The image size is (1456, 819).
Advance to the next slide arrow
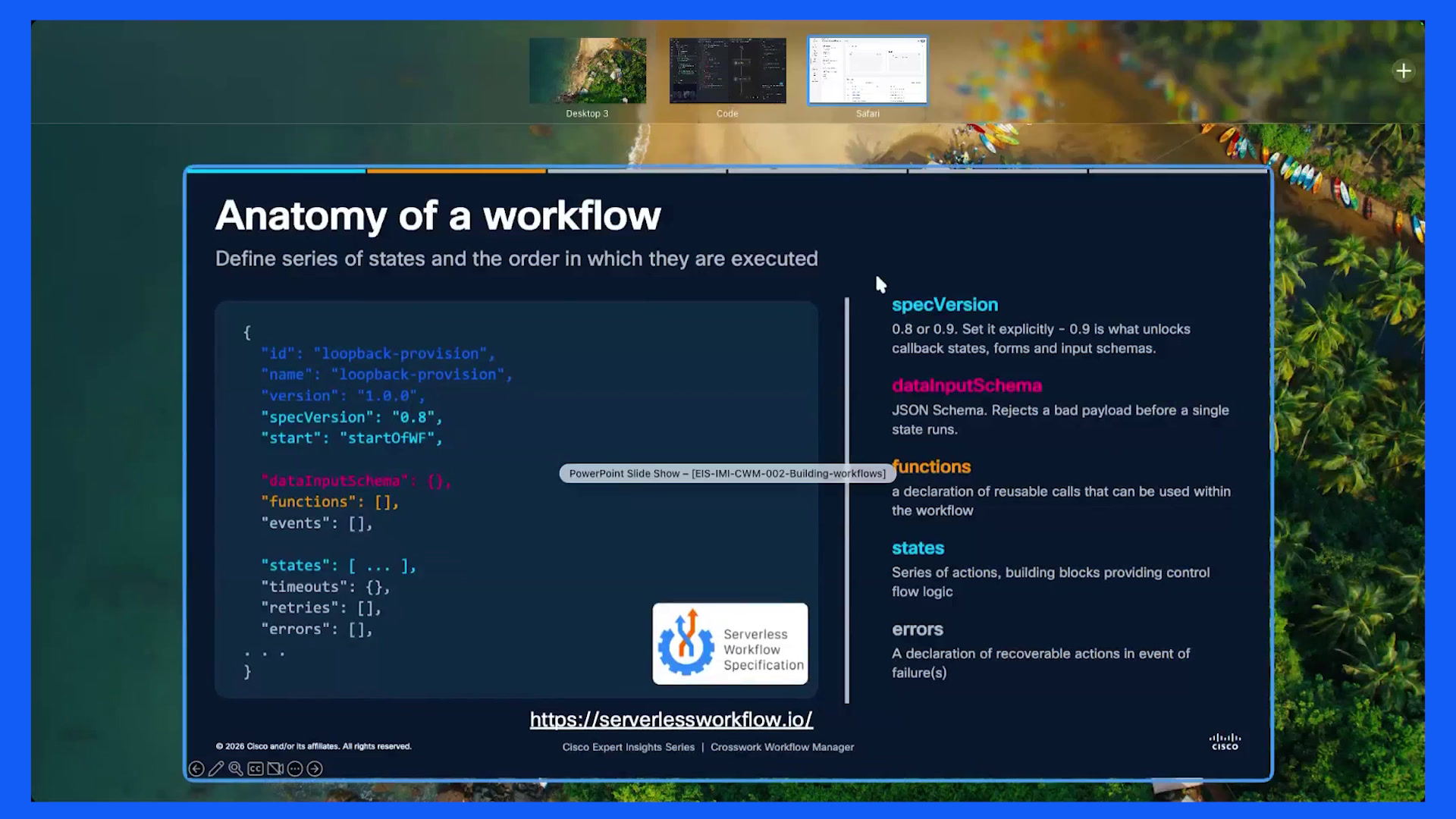point(315,769)
